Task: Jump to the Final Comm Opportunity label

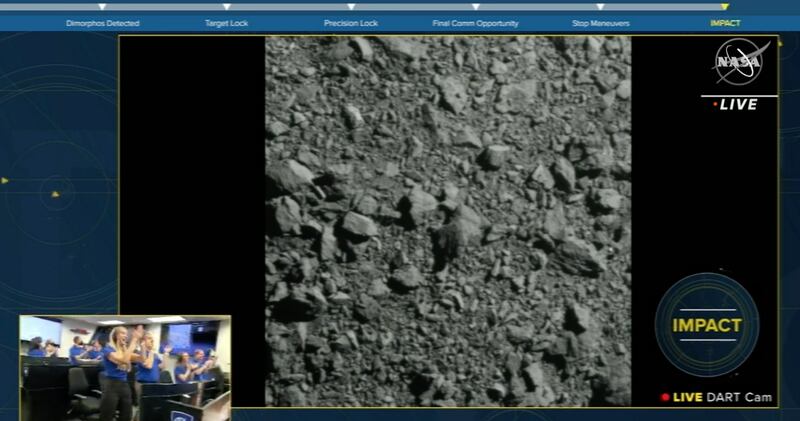Action: pos(474,22)
